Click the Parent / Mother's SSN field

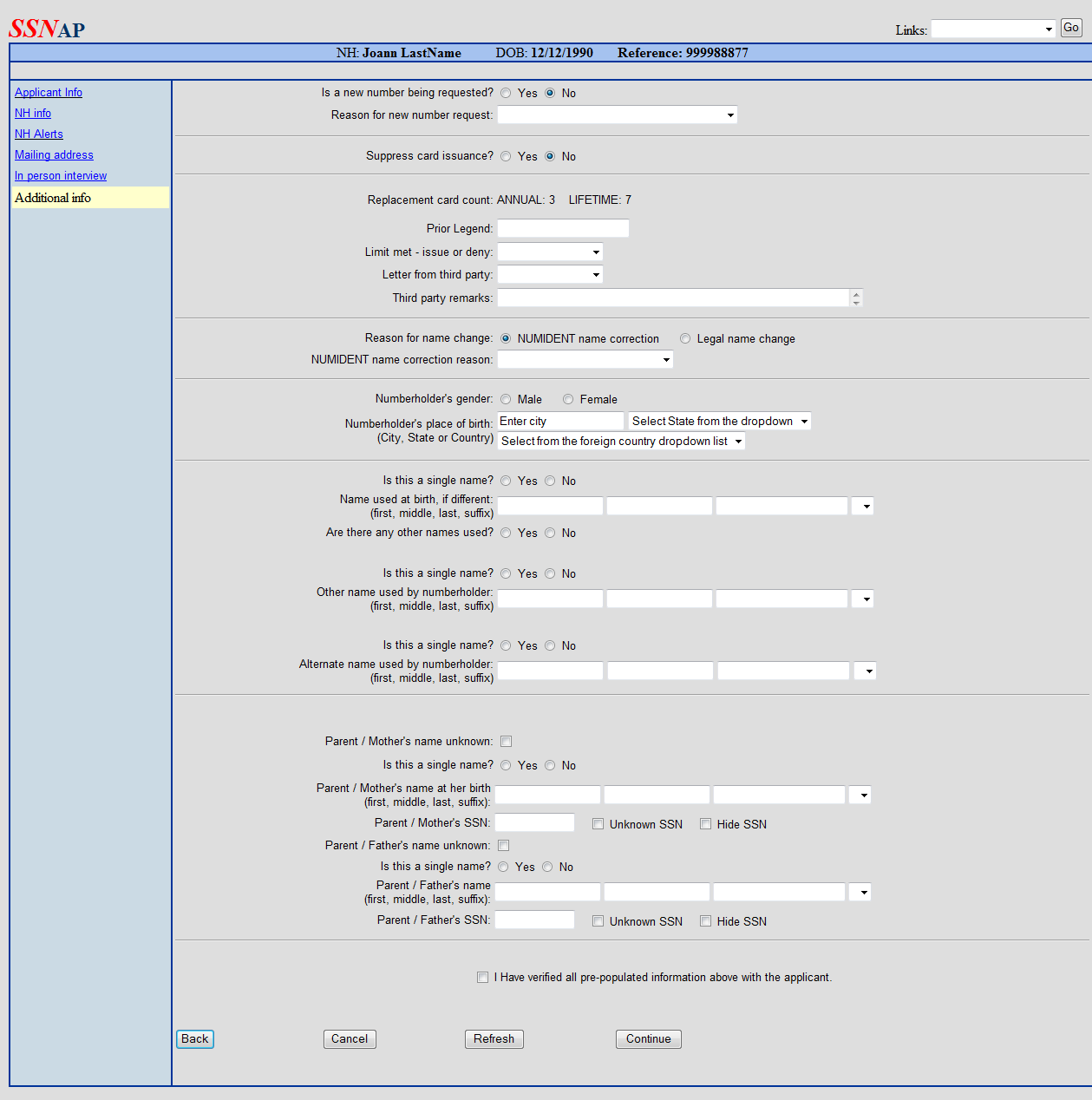pyautogui.click(x=534, y=822)
